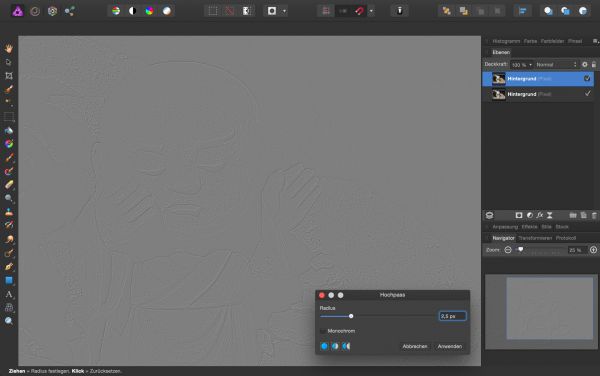The height and width of the screenshot is (376, 600).
Task: Select the Photo Persona icon
Action: tap(18, 11)
